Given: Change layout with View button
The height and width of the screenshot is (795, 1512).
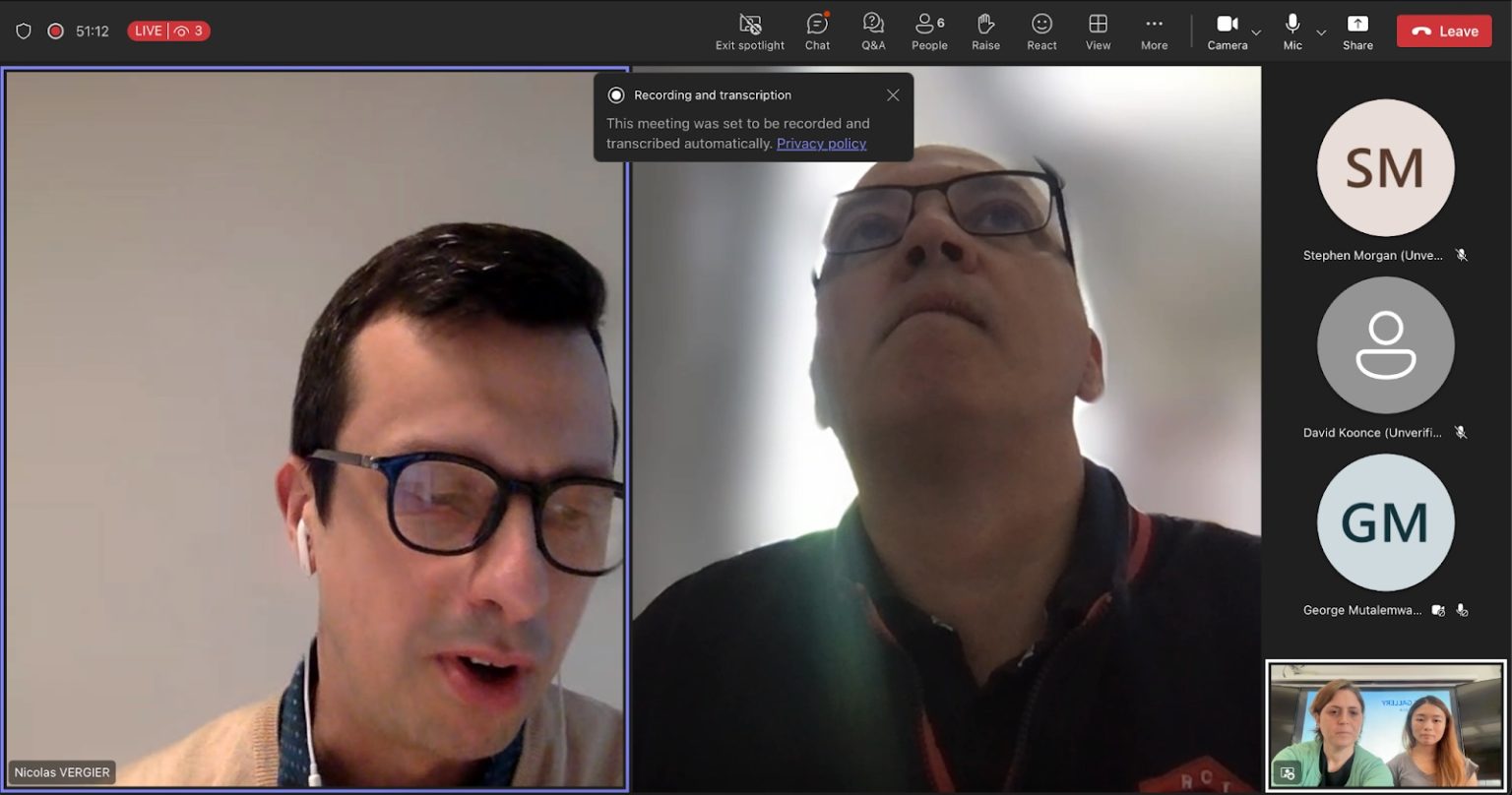Looking at the screenshot, I should [1098, 31].
